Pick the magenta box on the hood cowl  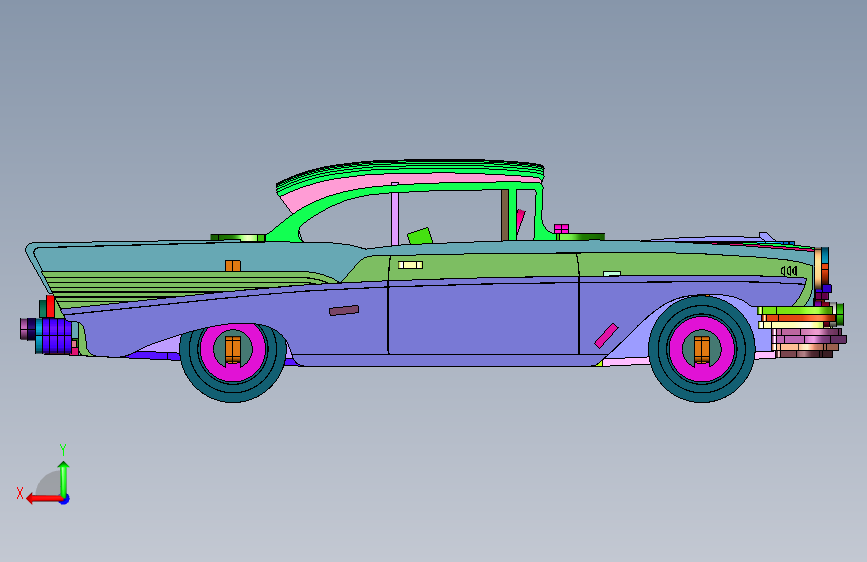tap(561, 228)
